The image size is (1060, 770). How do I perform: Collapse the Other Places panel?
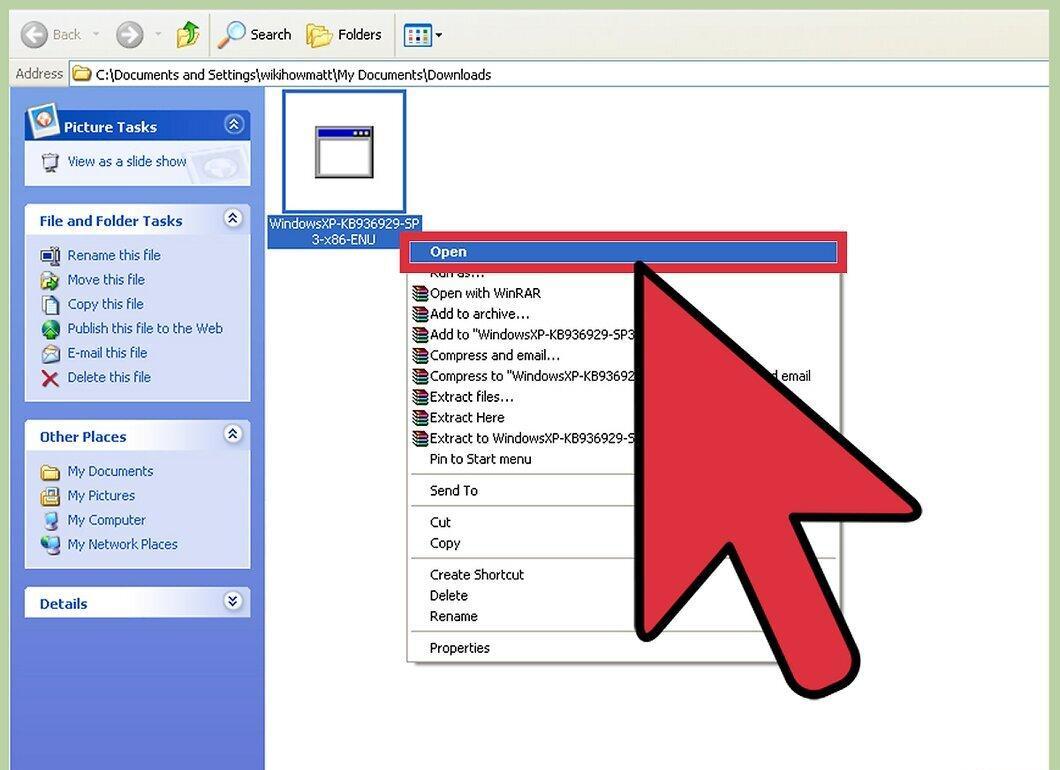point(233,434)
